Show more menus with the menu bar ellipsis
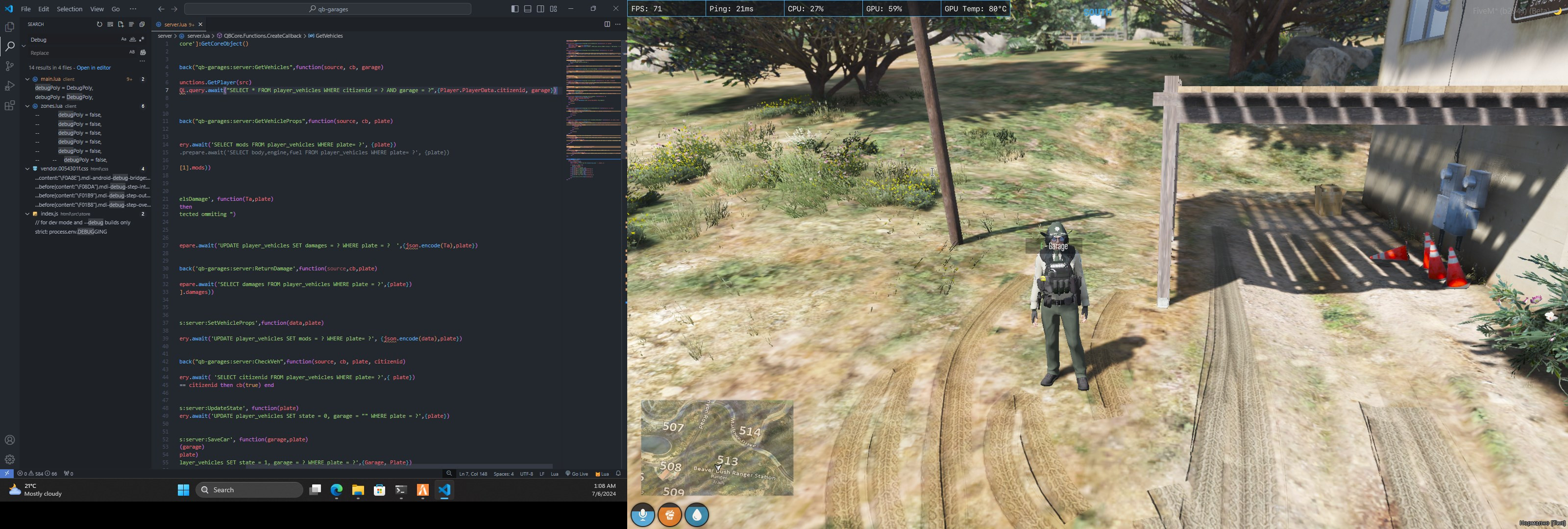Screen dimensions: 1568x529 click(133, 9)
